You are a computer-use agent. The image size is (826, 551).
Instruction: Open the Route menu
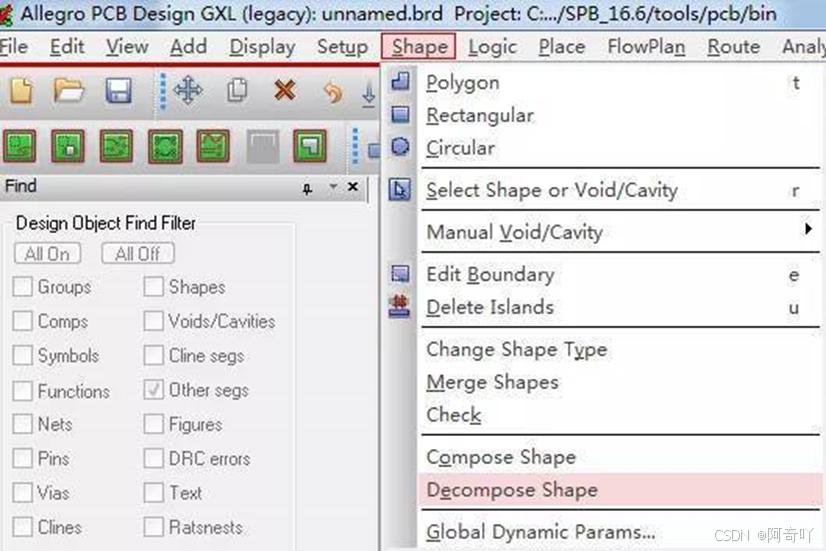[x=733, y=47]
